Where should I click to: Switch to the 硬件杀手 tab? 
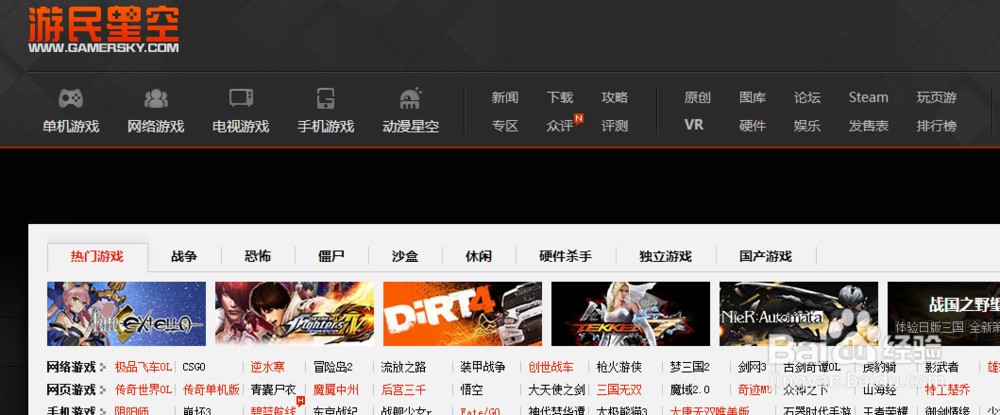click(x=566, y=257)
